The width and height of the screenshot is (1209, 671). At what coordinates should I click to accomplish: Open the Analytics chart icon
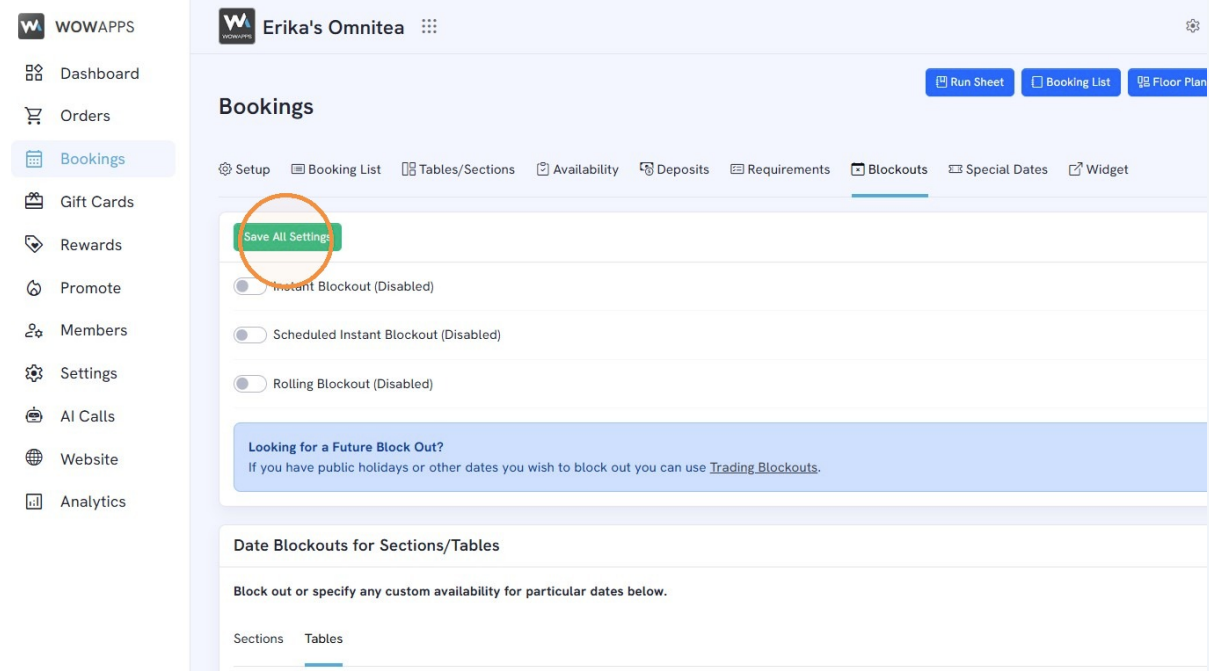click(34, 502)
